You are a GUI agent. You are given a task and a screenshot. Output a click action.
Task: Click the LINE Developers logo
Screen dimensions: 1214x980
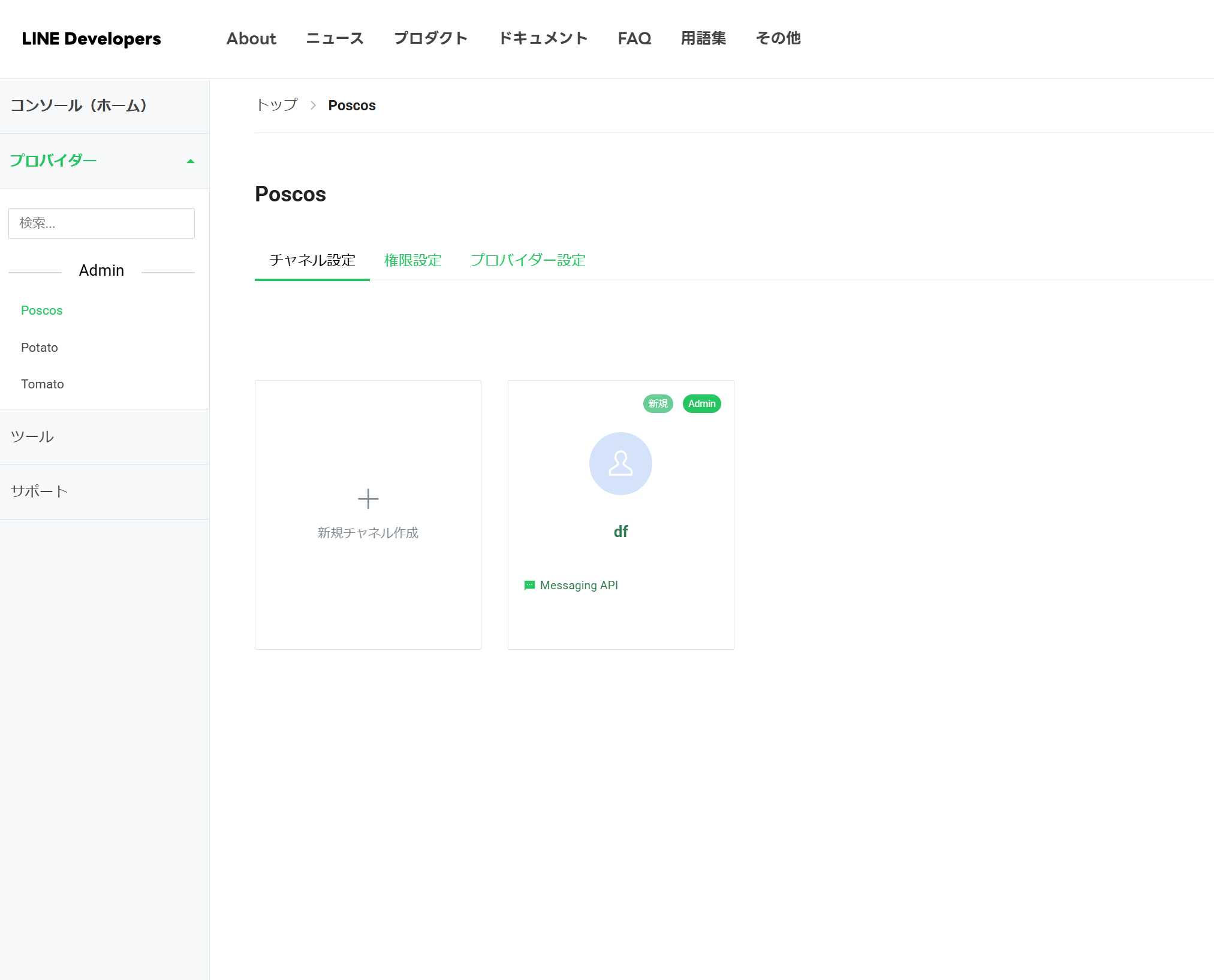91,39
